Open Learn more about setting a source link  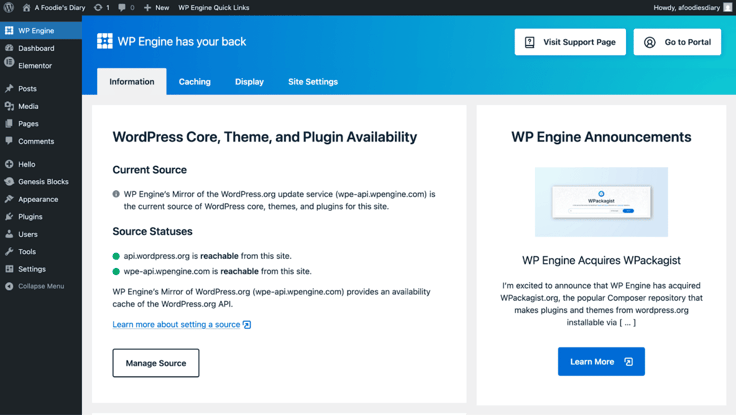pyautogui.click(x=176, y=324)
